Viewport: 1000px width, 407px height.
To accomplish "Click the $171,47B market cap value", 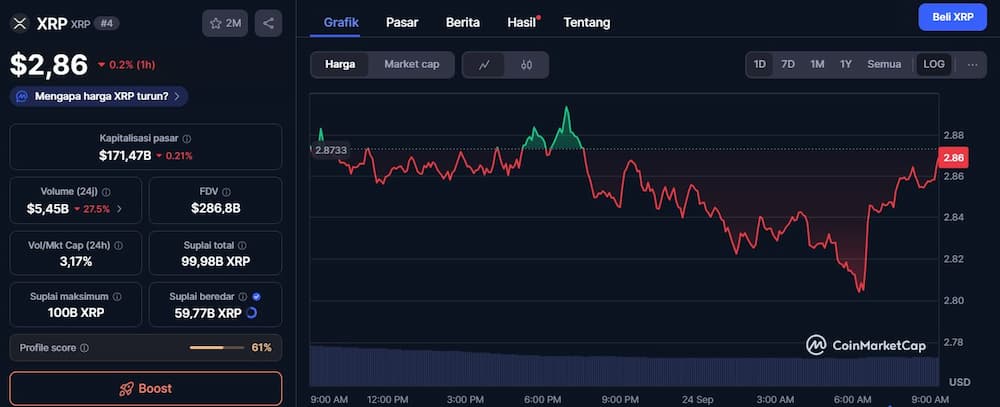I will point(125,155).
